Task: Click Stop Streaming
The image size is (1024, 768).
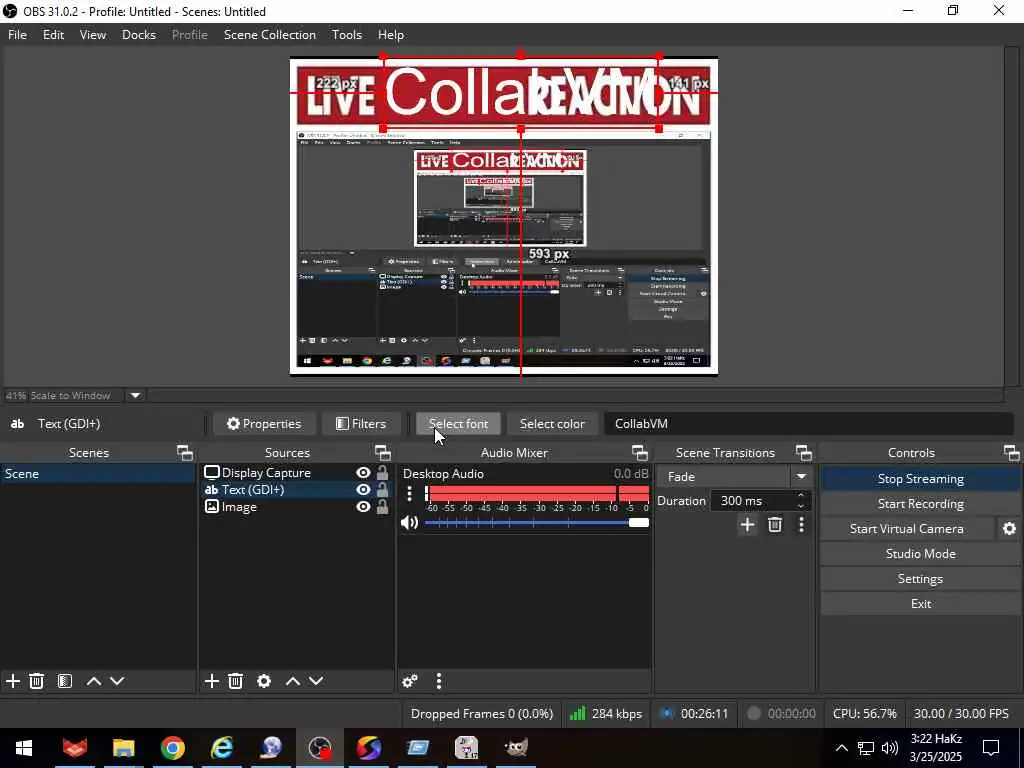Action: point(920,479)
